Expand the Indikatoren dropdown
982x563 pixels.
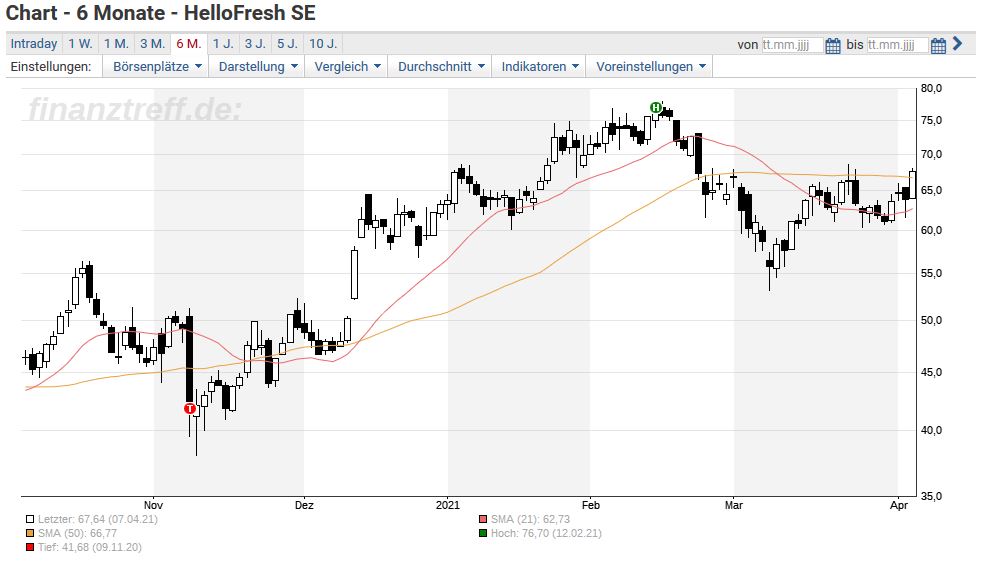tap(539, 66)
